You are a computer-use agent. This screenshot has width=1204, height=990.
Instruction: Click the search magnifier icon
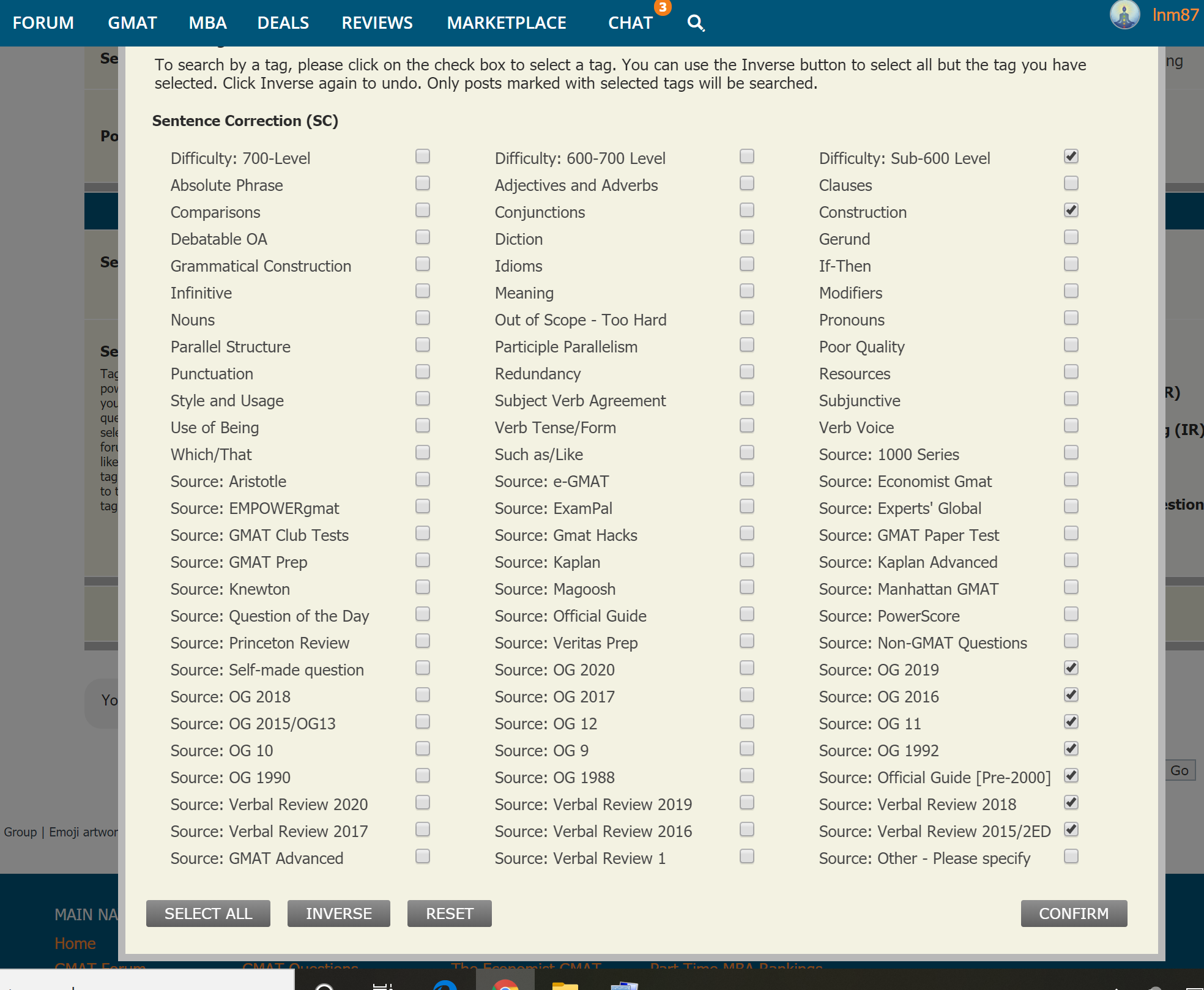696,23
